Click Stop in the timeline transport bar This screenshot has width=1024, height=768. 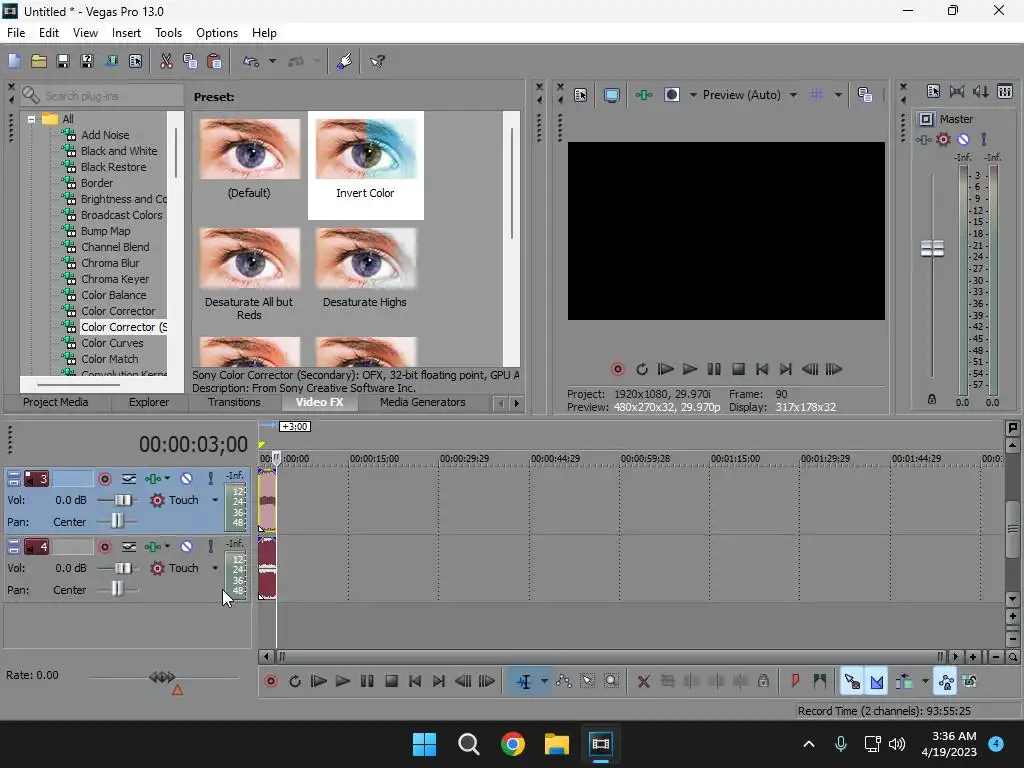pos(391,682)
